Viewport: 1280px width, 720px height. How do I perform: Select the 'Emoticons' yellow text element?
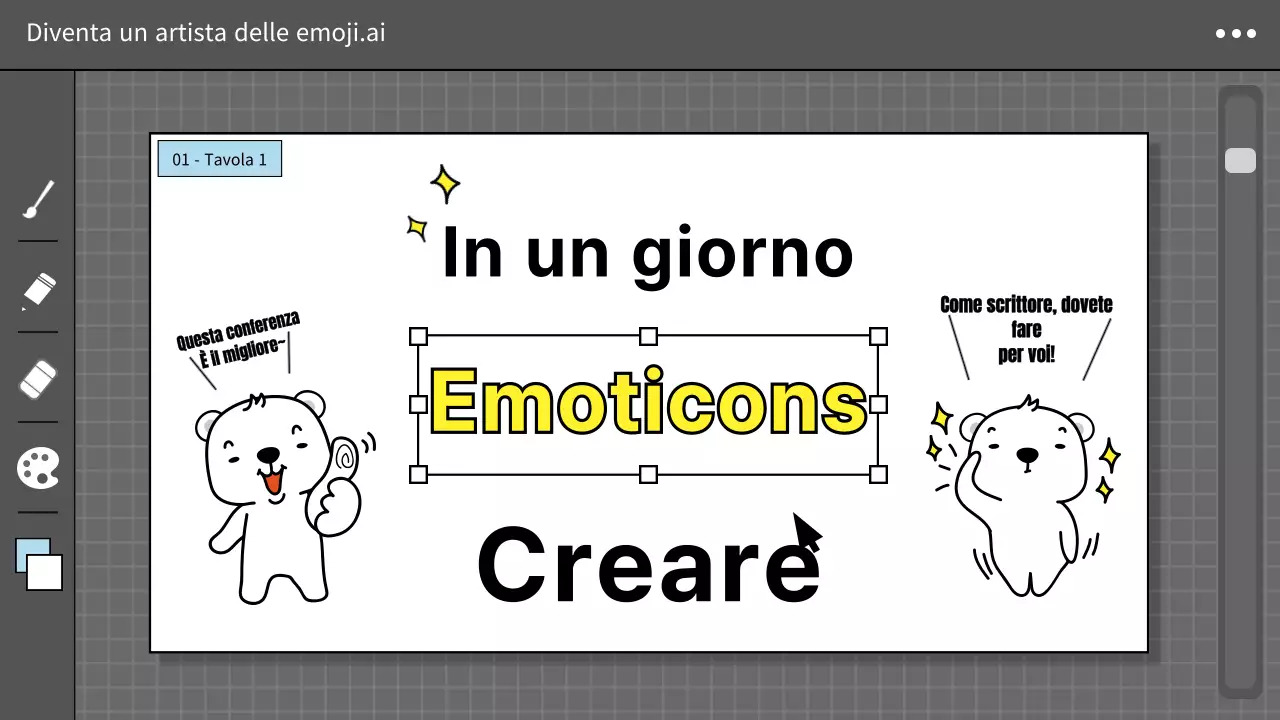point(648,404)
